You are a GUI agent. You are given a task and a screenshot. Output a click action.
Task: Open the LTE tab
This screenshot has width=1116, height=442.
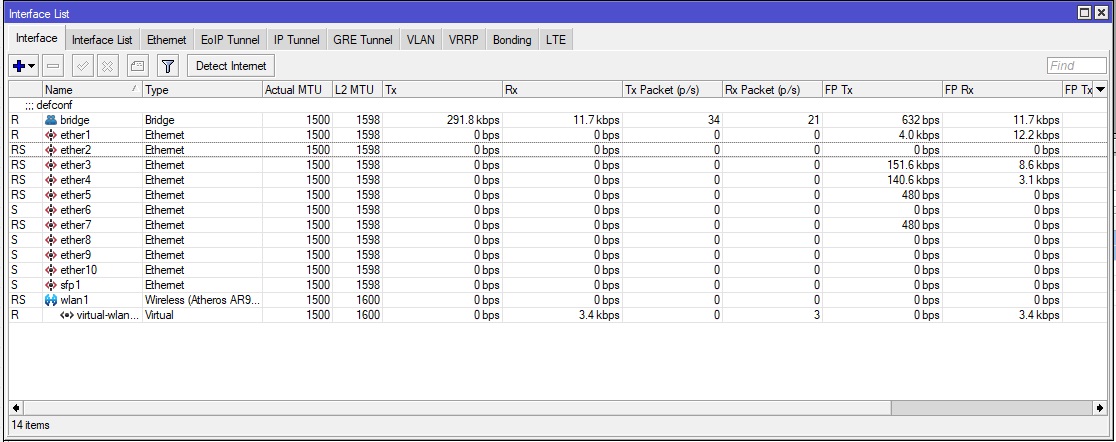pos(556,40)
